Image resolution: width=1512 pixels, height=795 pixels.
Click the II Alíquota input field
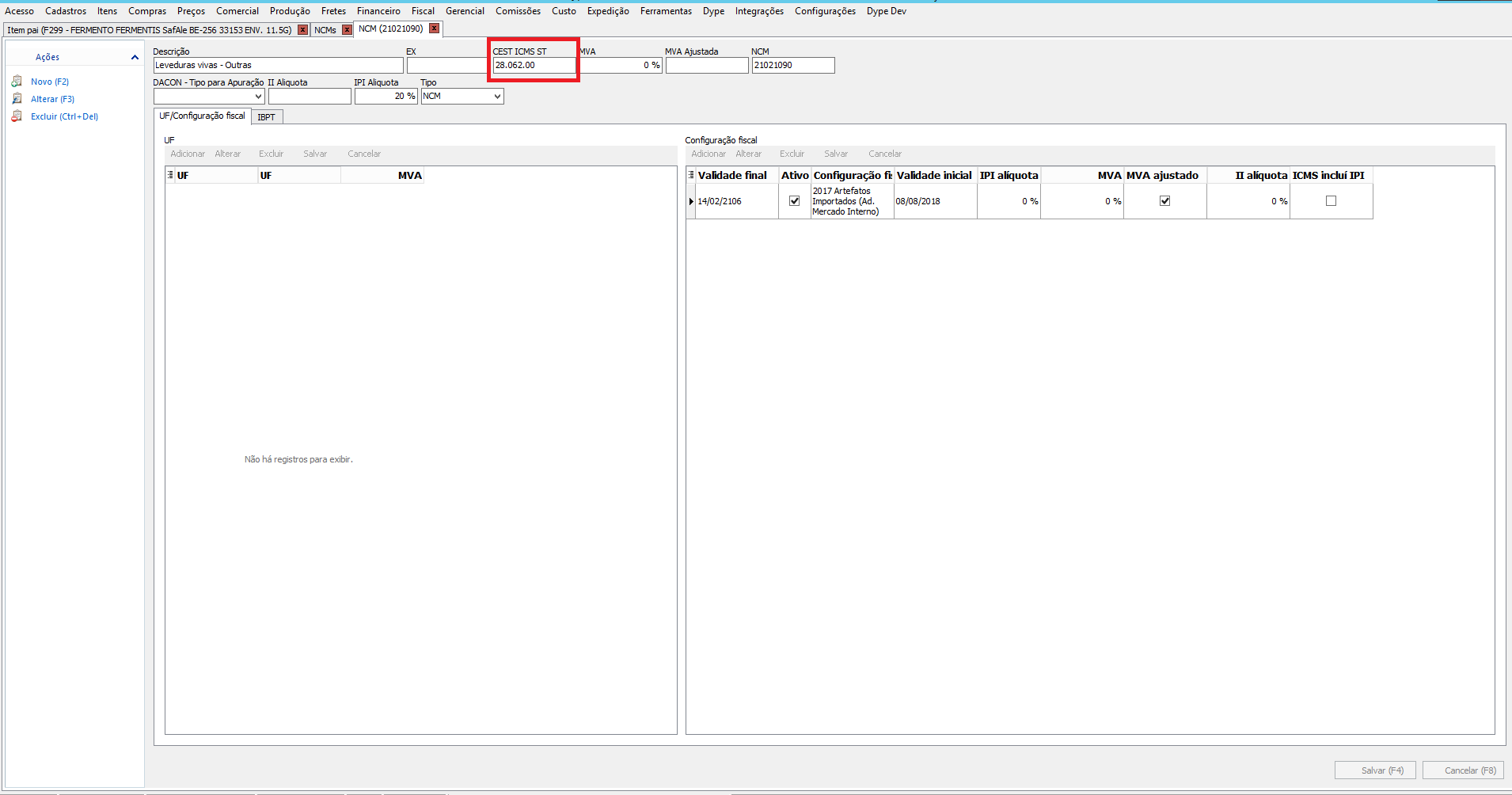[x=310, y=96]
